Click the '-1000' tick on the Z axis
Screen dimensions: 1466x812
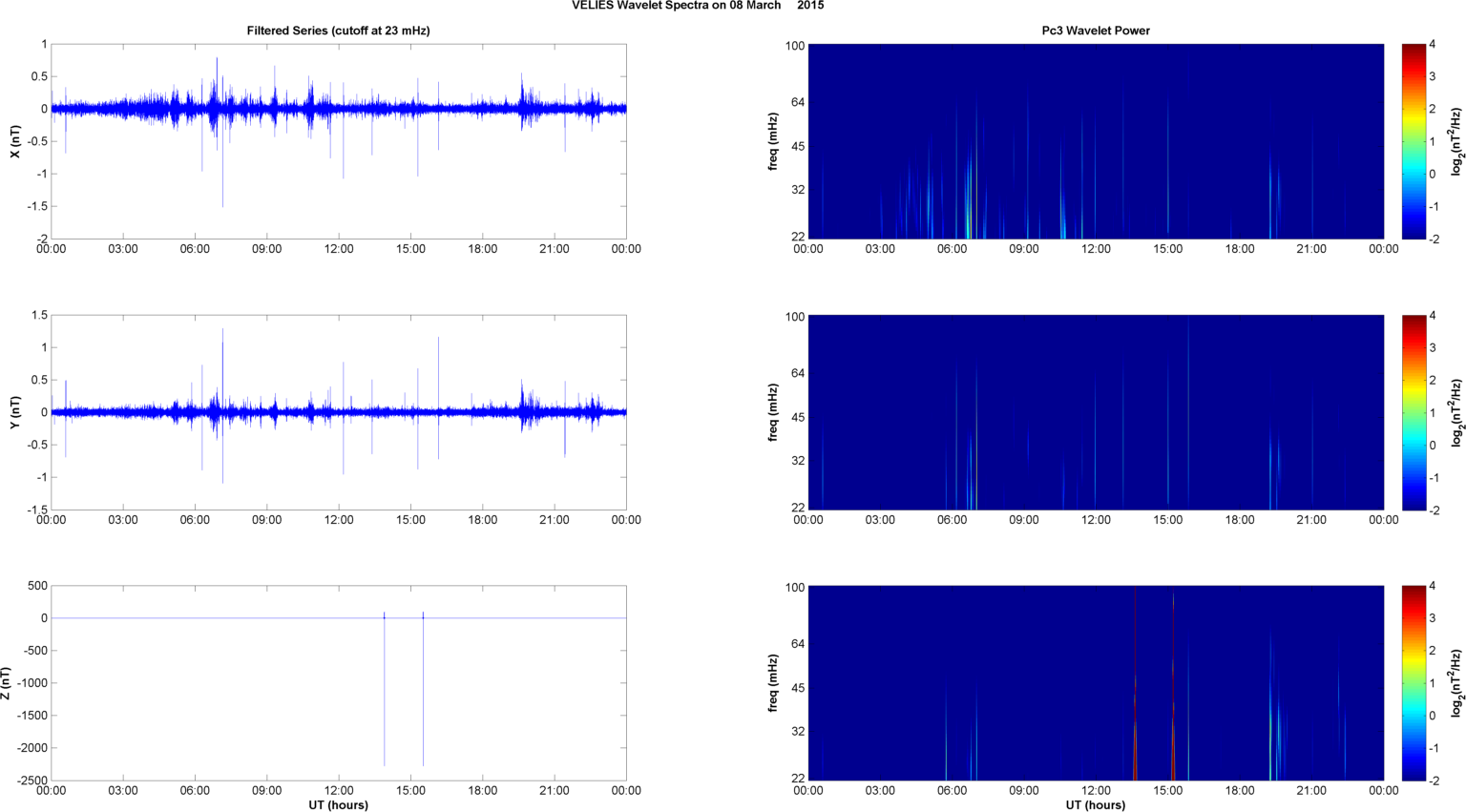click(x=32, y=683)
